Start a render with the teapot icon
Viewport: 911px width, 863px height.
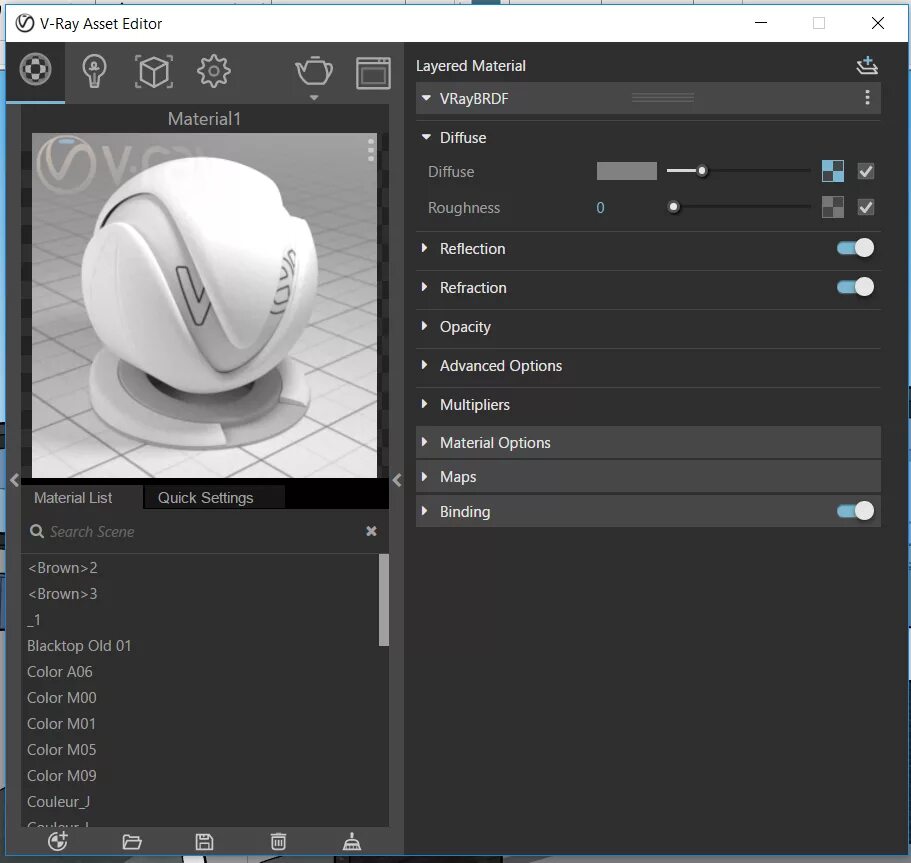pyautogui.click(x=313, y=70)
